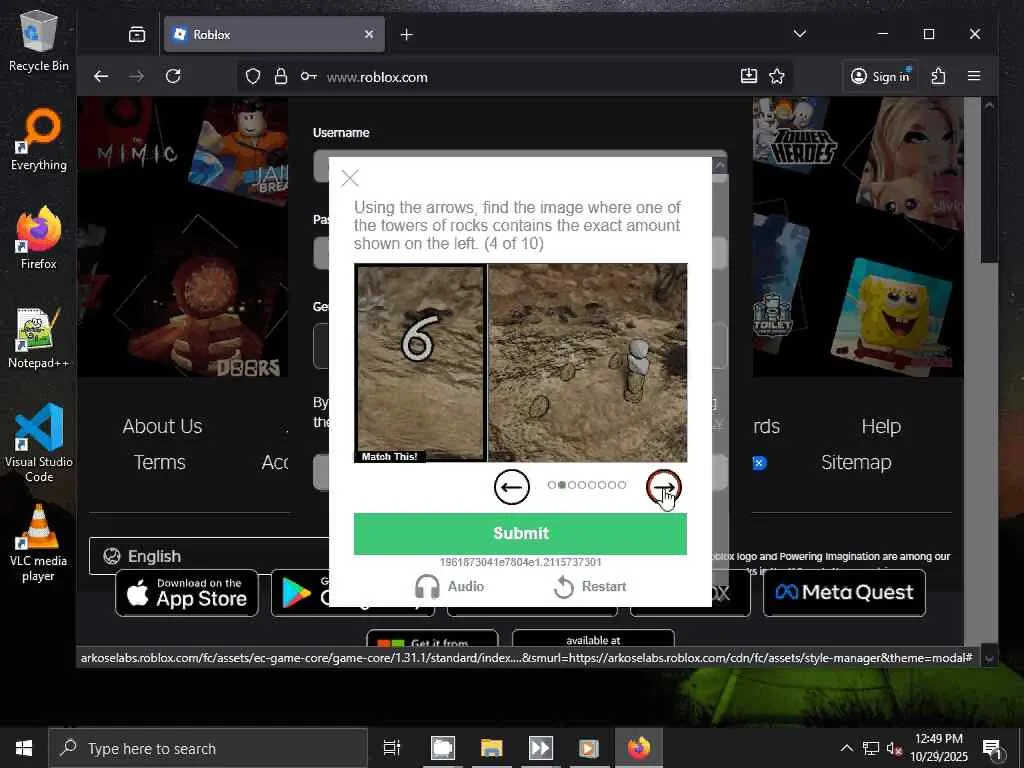Viewport: 1024px width, 768px height.
Task: Open the About Us link
Action: point(162,426)
